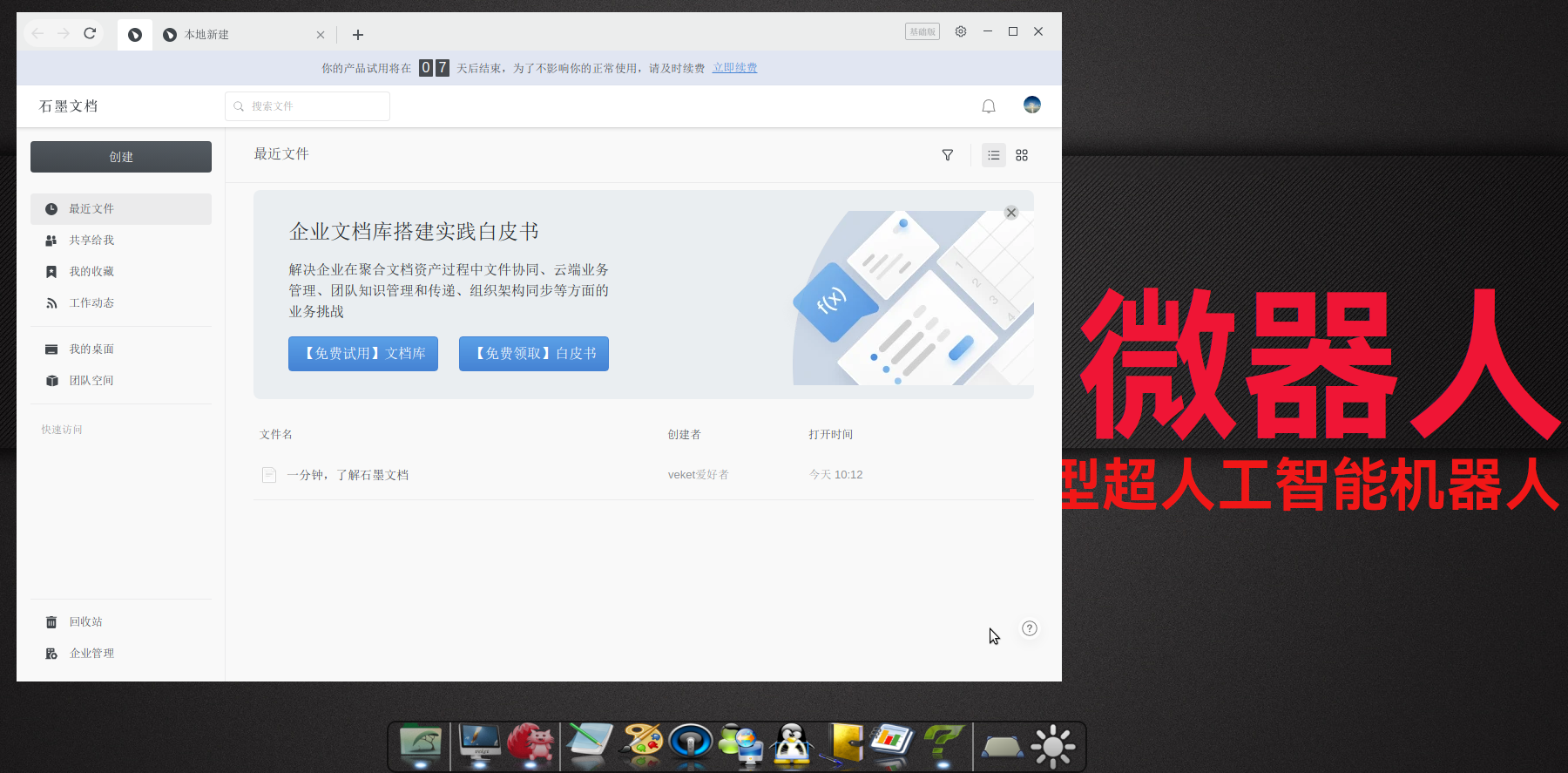Screen dimensions: 1568x773
Task: Open the window settings gear icon
Action: (961, 31)
